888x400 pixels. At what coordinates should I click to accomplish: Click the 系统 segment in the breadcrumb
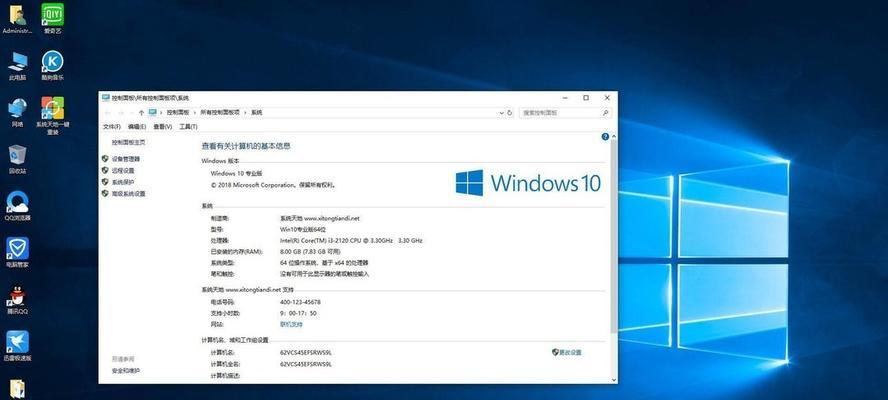(x=257, y=113)
